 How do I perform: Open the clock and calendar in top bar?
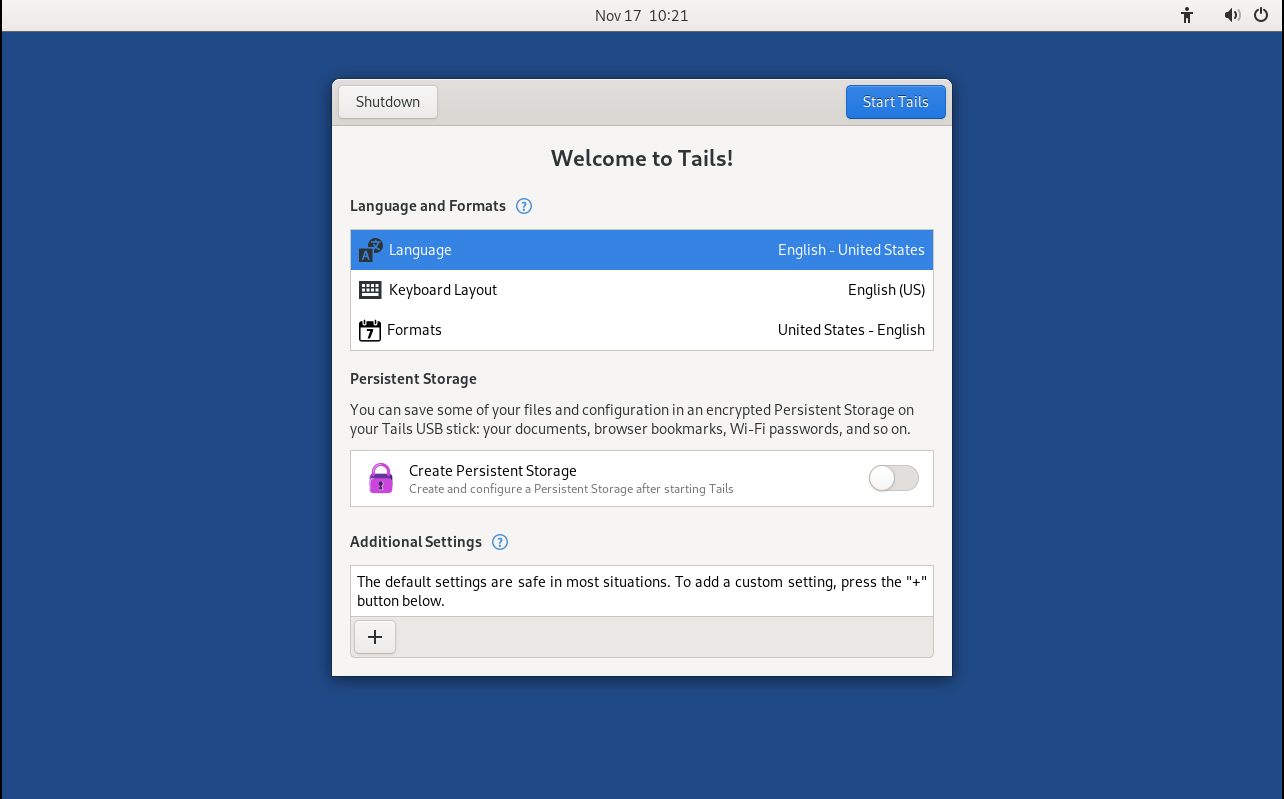[641, 15]
